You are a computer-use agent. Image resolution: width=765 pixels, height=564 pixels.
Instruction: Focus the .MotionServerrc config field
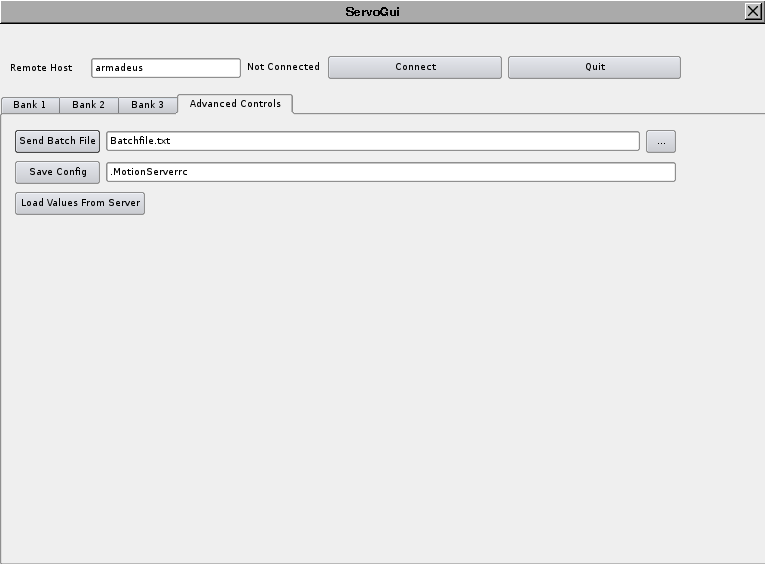coord(390,172)
